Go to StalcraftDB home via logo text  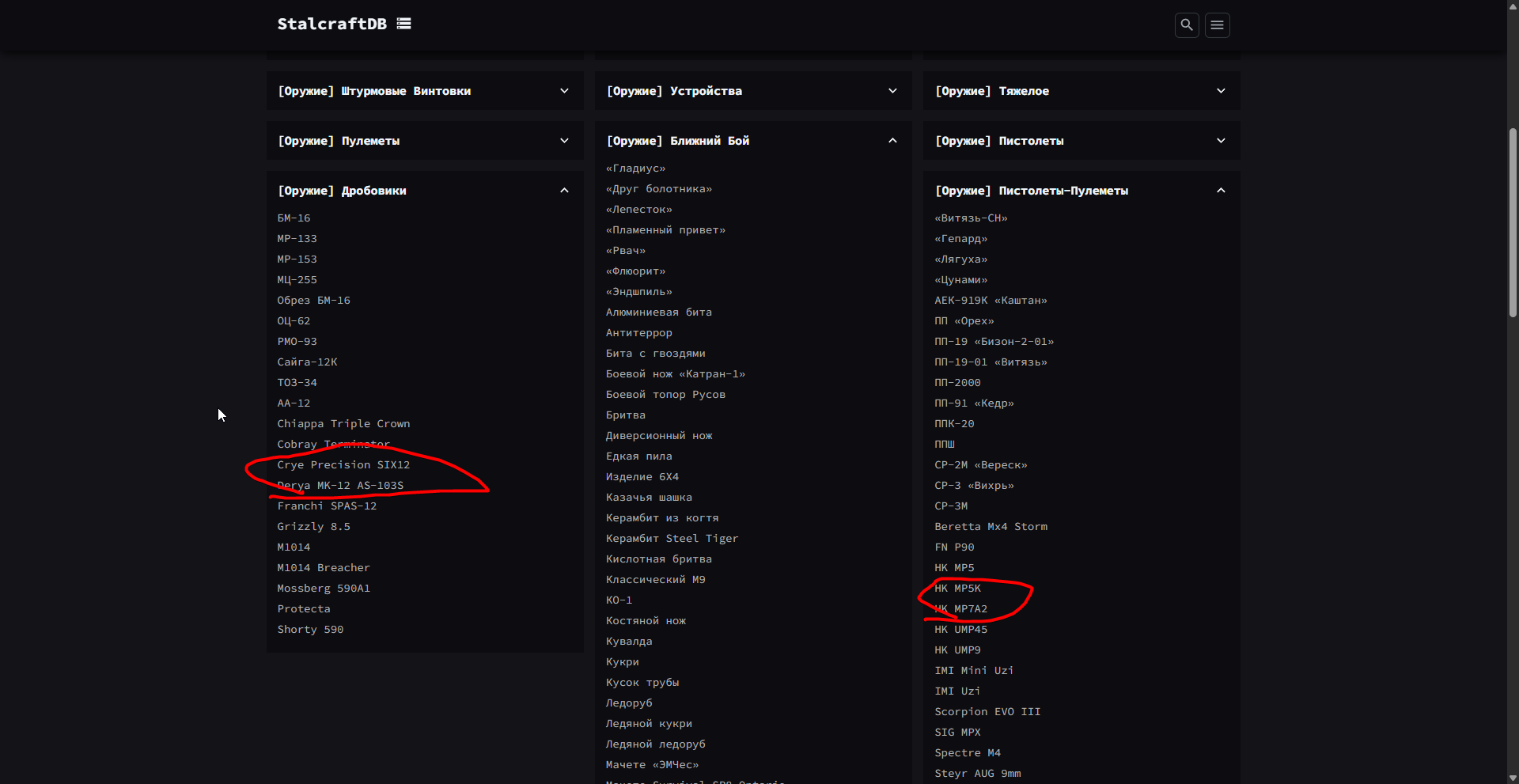tap(332, 24)
